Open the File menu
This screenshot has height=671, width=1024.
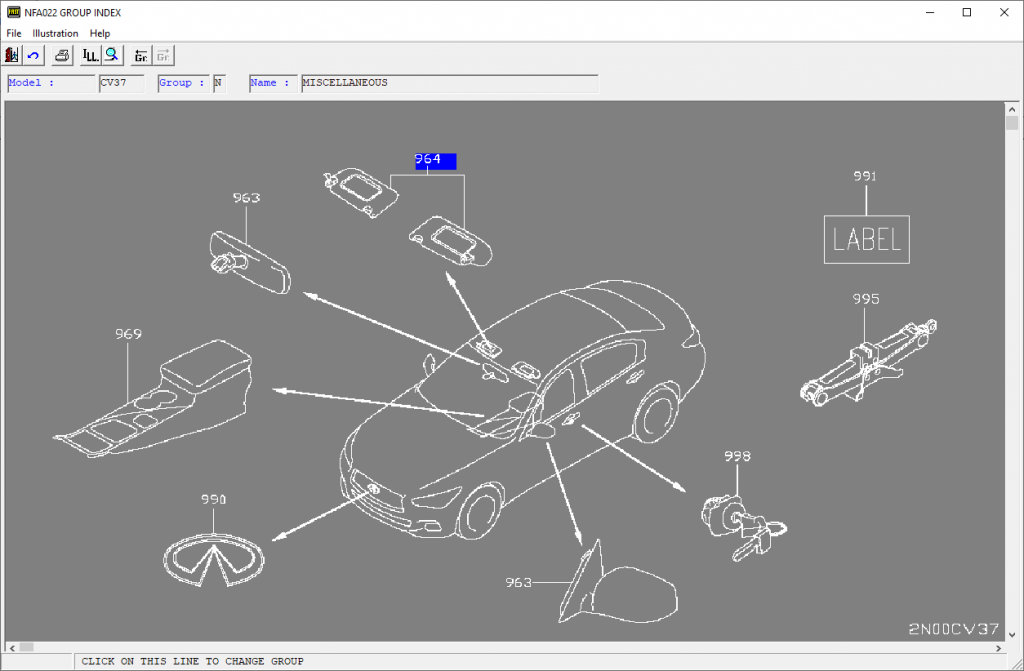(x=13, y=33)
